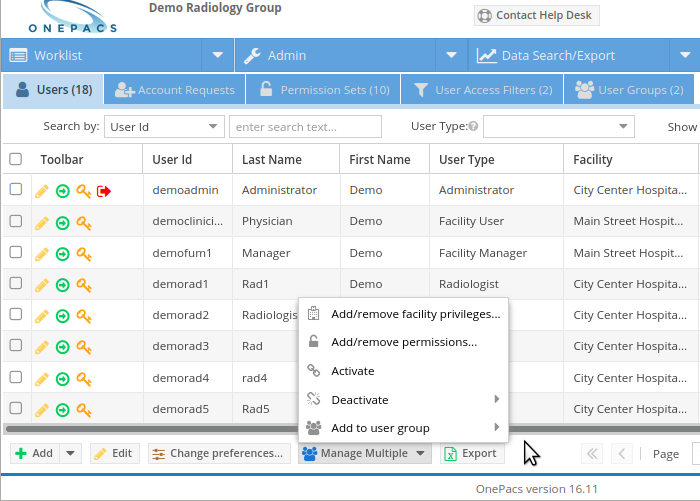Open the Manage Multiple dropdown button
The image size is (700, 501).
click(365, 453)
